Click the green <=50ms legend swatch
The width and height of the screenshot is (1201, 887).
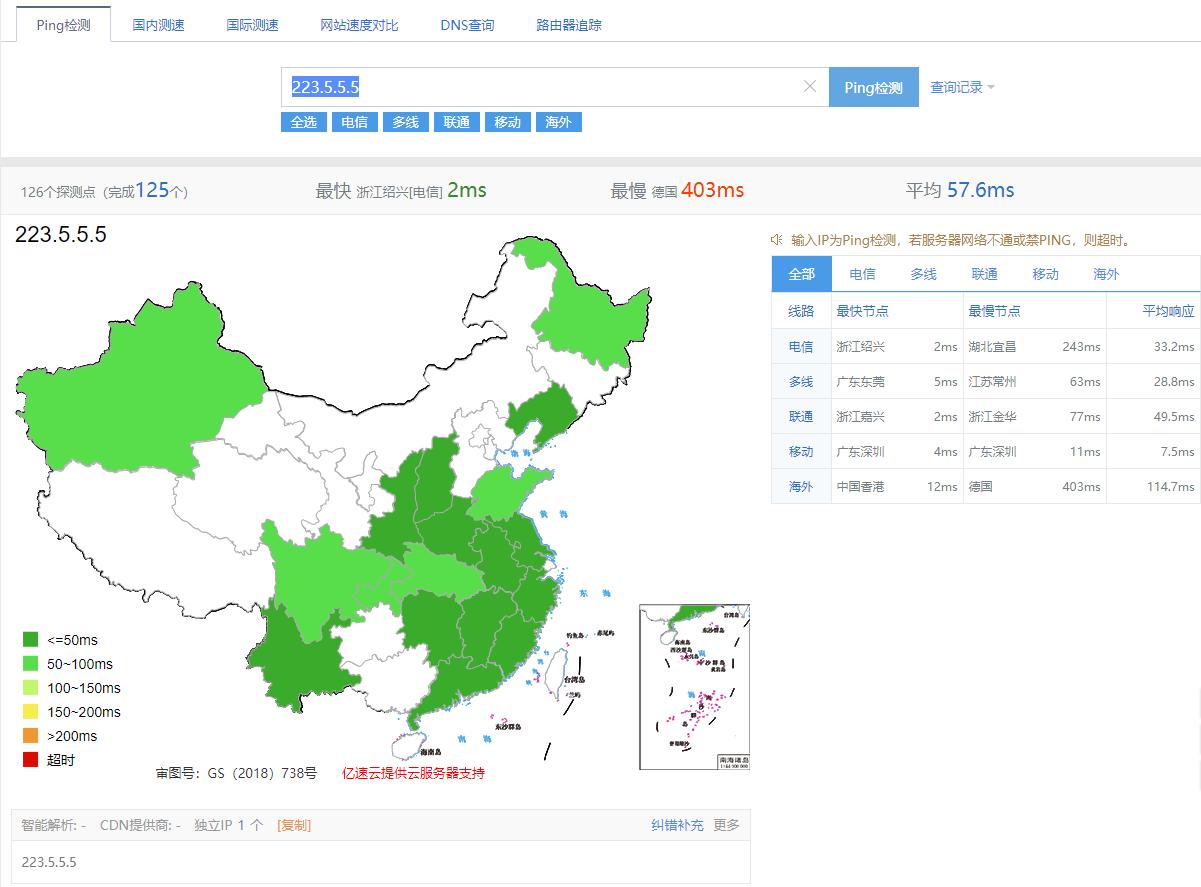coord(28,639)
